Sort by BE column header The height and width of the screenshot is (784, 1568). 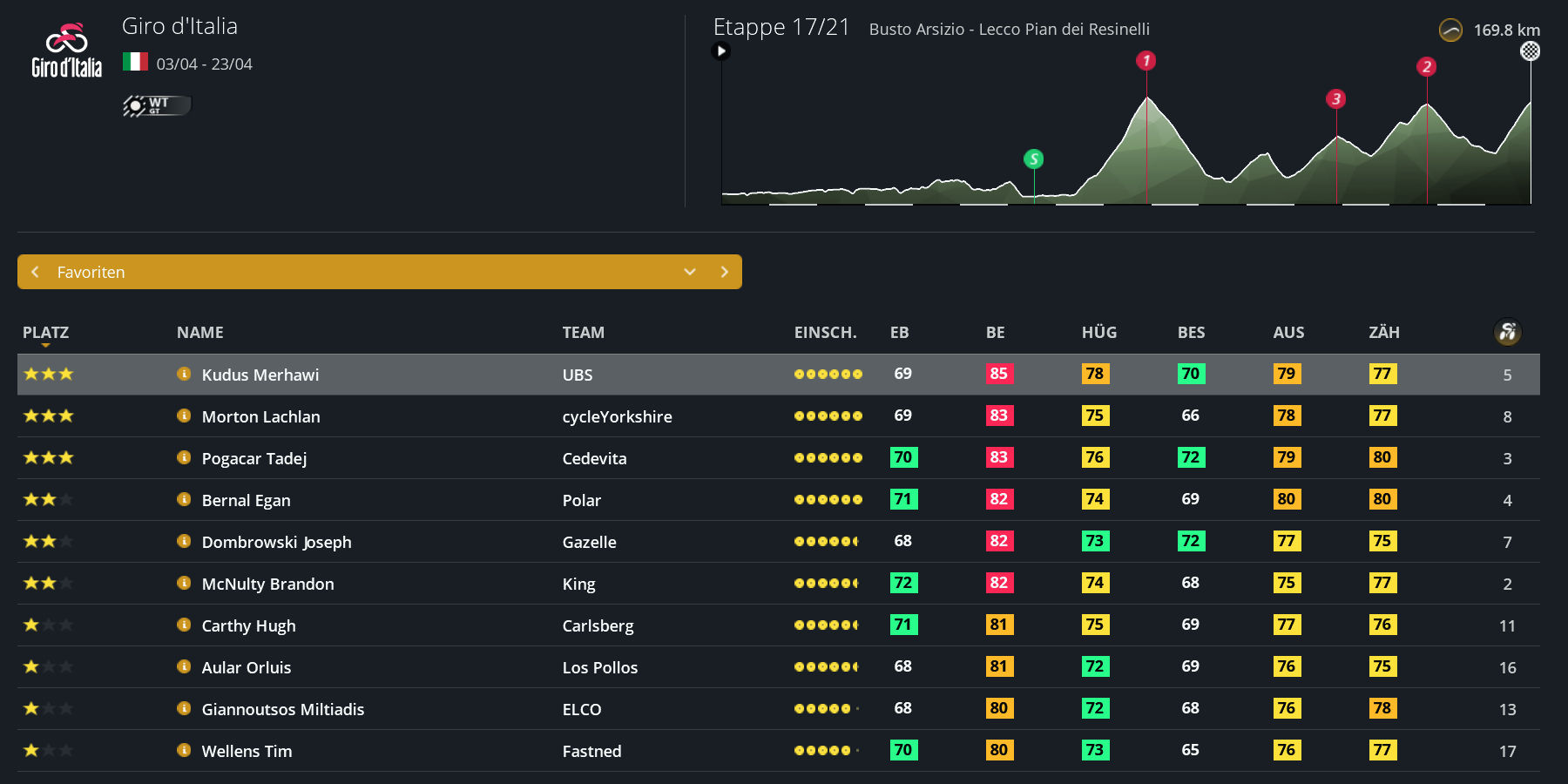click(x=995, y=332)
